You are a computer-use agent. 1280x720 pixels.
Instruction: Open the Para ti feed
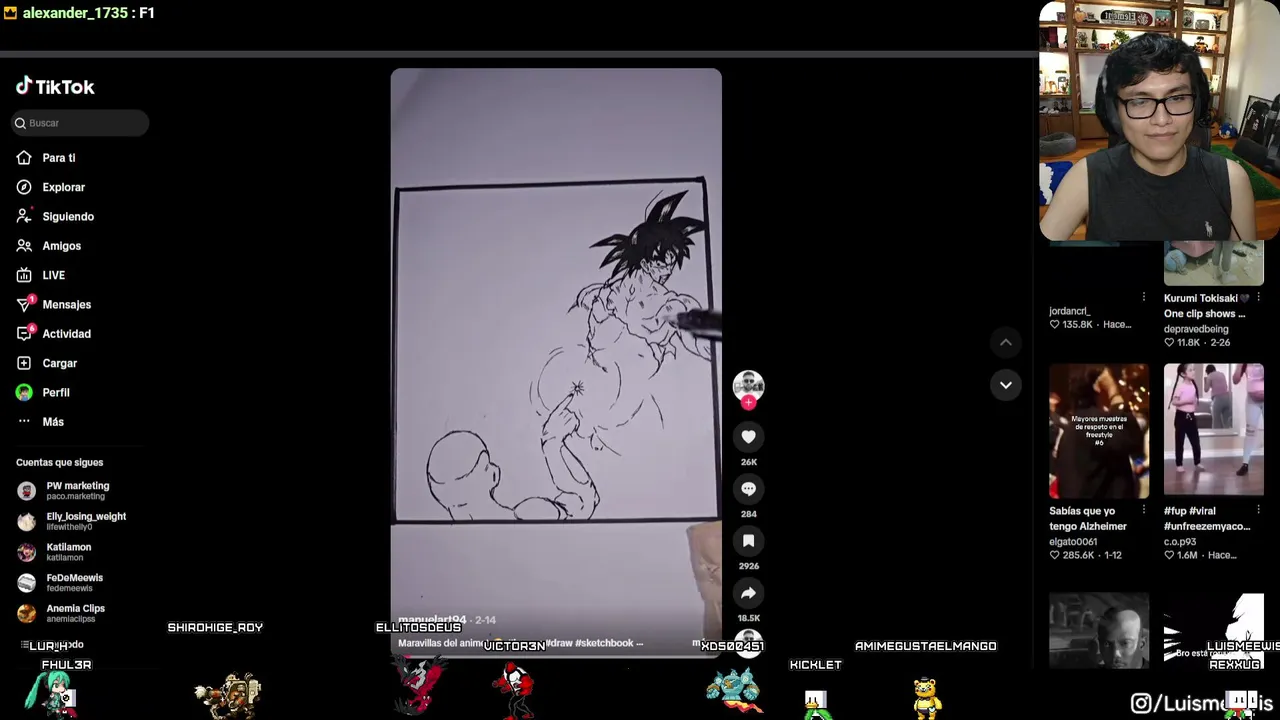pyautogui.click(x=58, y=158)
